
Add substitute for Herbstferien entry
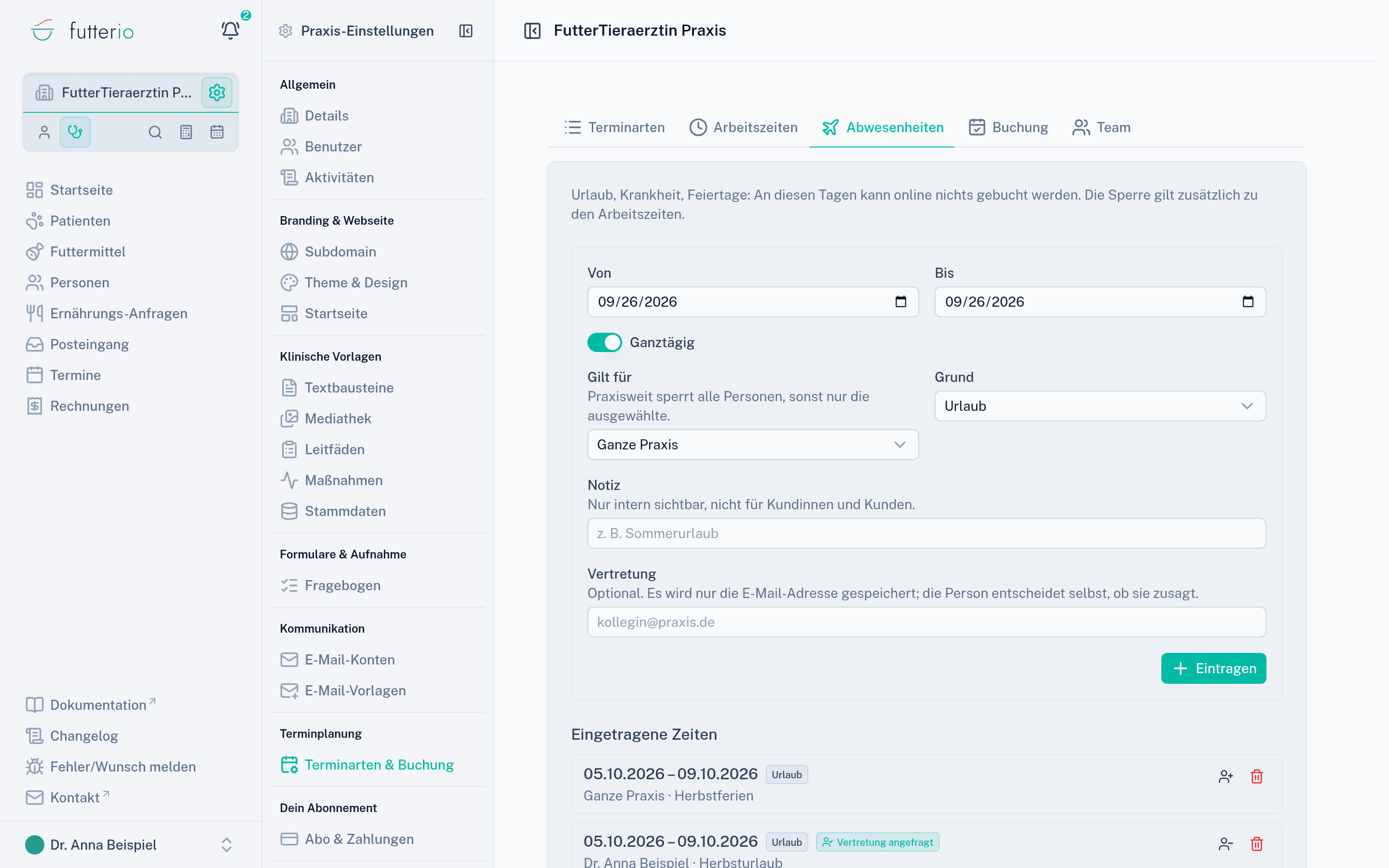point(1226,776)
